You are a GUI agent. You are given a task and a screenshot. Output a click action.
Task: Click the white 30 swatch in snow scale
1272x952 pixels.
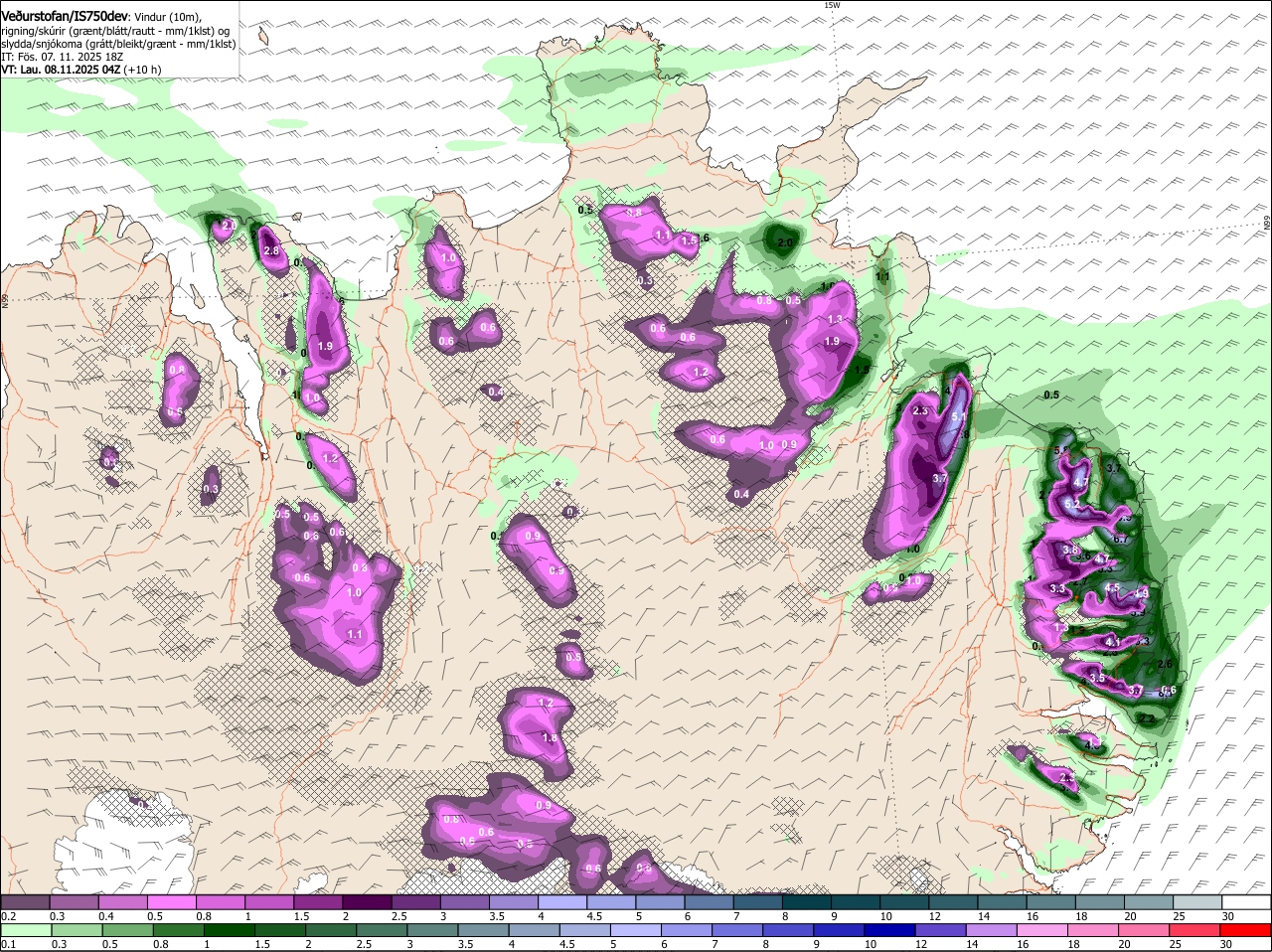[x=1247, y=902]
